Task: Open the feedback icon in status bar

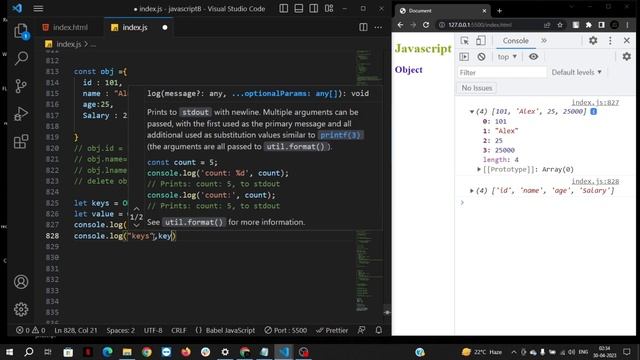Action: [x=362, y=330]
